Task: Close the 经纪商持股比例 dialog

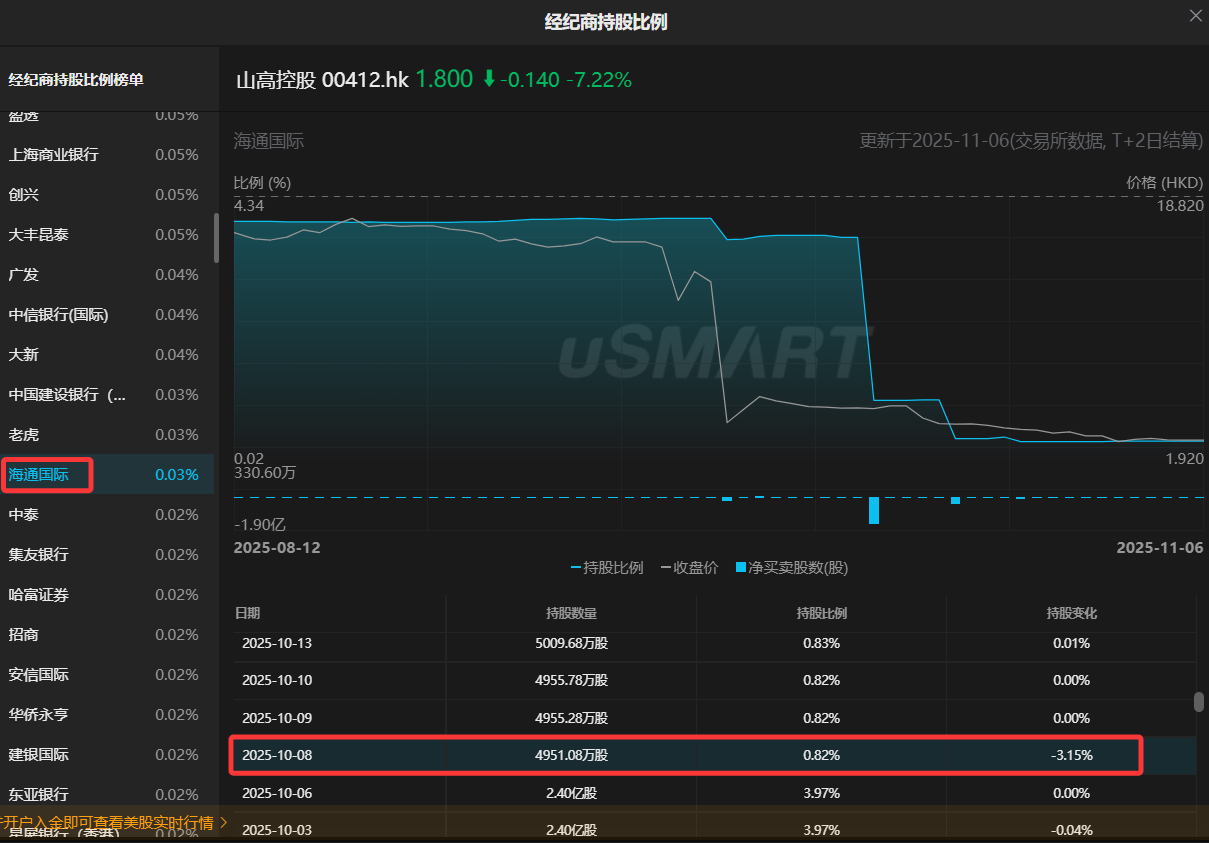Action: (x=1194, y=15)
